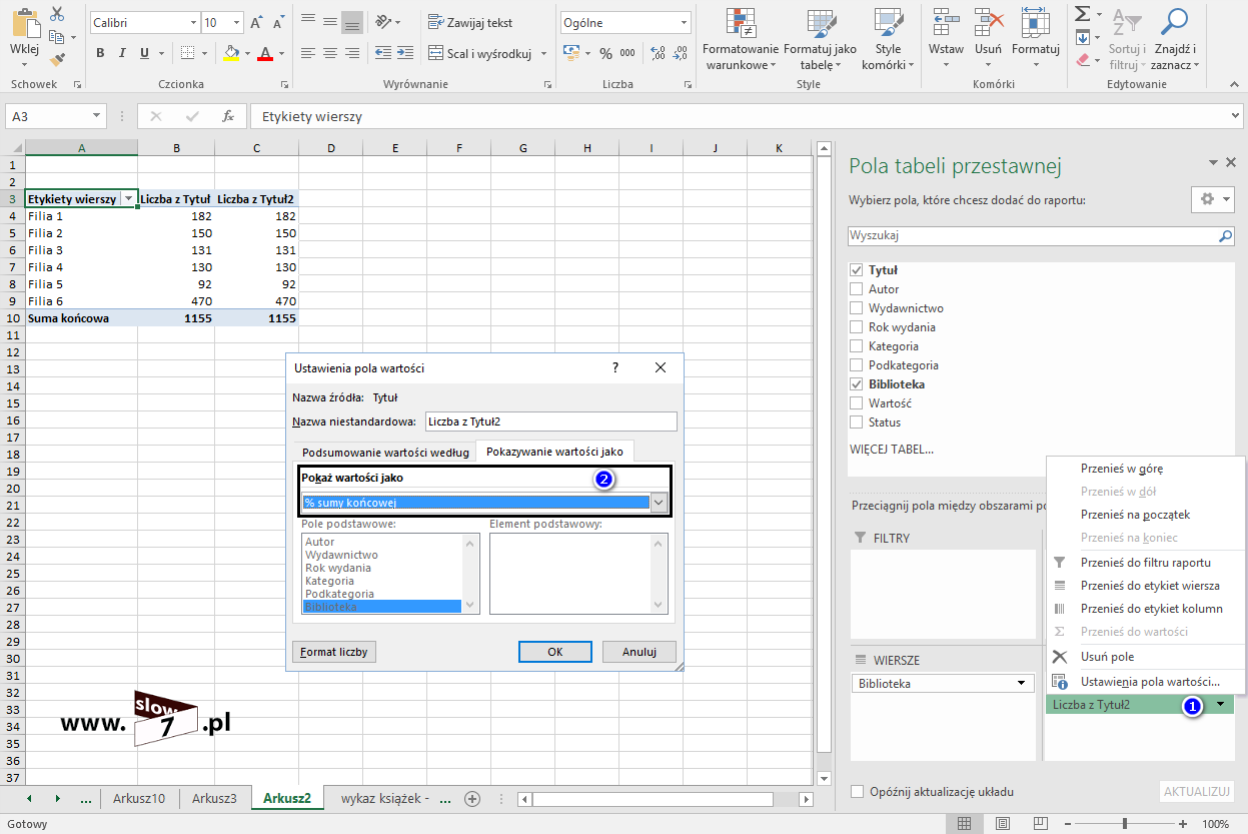Apply thousands separator (000) number style
Viewport: 1248px width, 834px height.
coord(627,53)
